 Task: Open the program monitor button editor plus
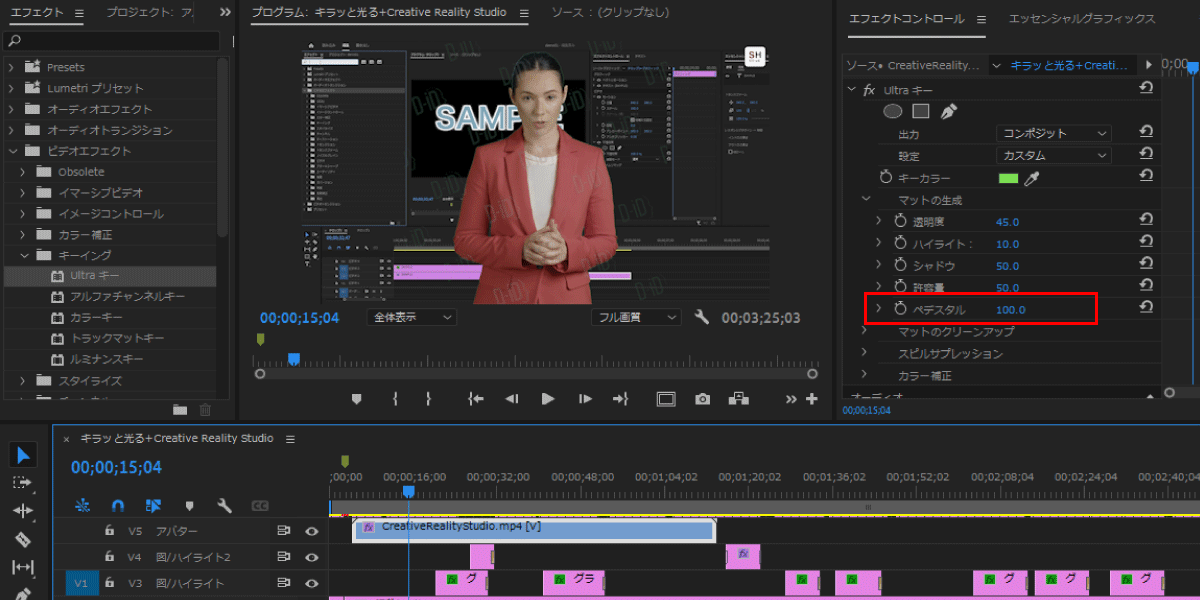pyautogui.click(x=812, y=399)
